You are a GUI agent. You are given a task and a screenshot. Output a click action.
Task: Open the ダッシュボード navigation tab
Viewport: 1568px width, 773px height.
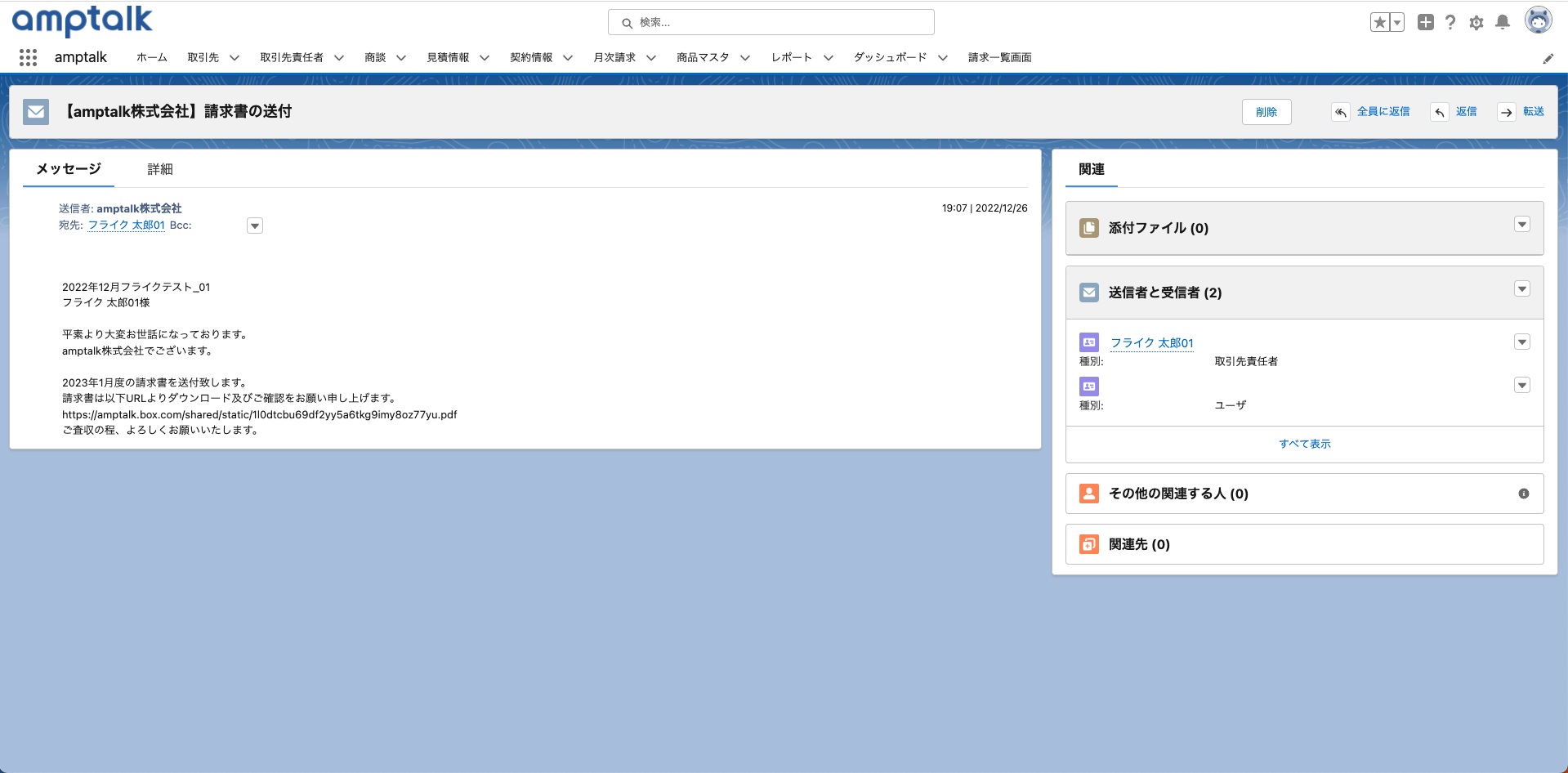891,57
